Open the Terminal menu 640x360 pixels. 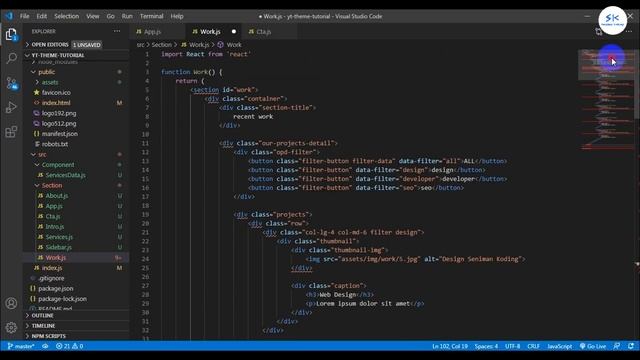coord(151,16)
